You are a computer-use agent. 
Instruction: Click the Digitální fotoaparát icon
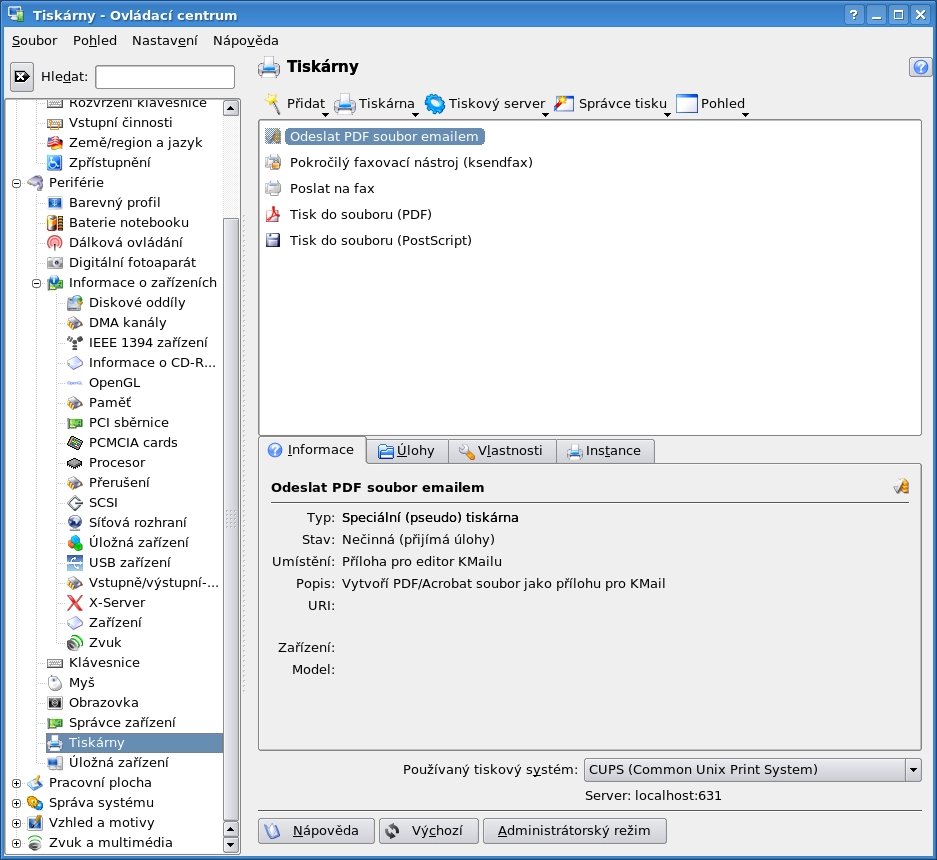tap(55, 262)
